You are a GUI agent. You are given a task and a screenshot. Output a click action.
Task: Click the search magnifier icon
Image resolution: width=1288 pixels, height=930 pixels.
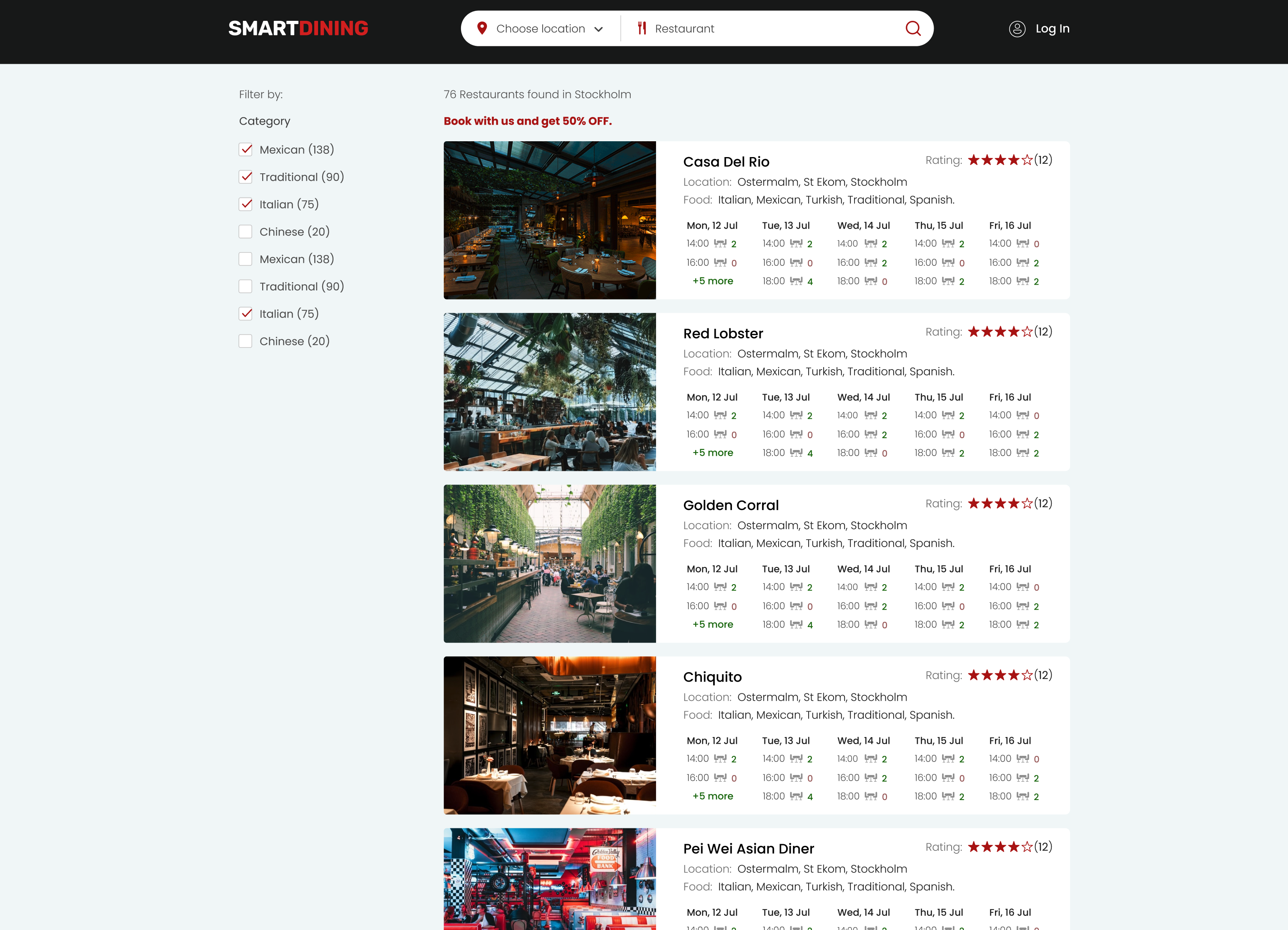[912, 28]
